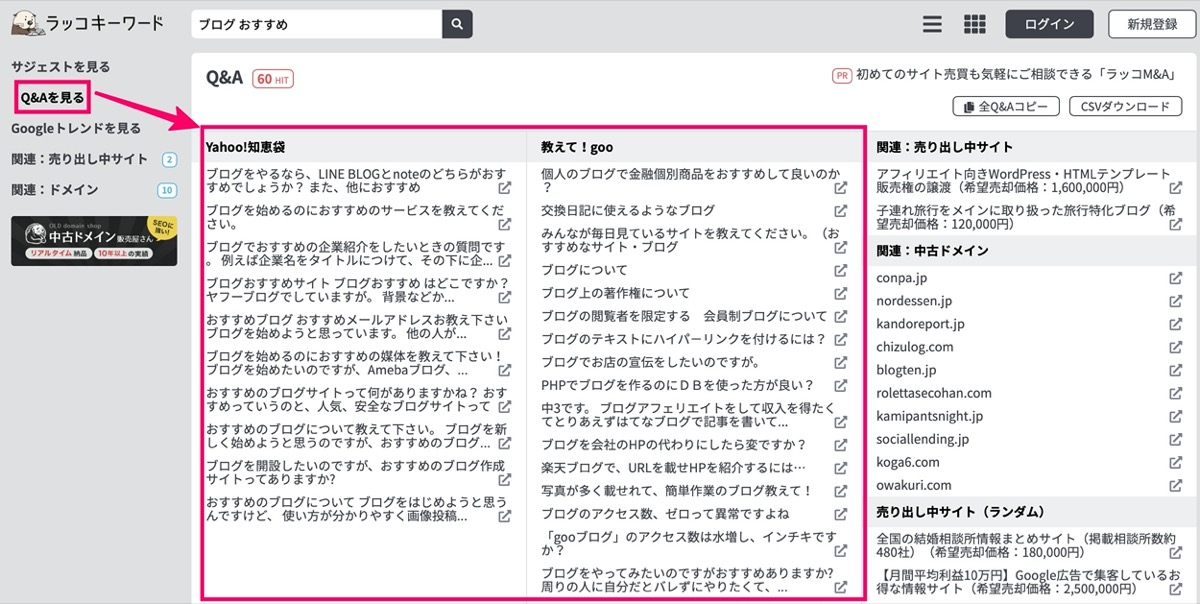1200x604 pixels.
Task: Open external link for '交換日記に使えるようなブログ'
Action: tap(842, 211)
